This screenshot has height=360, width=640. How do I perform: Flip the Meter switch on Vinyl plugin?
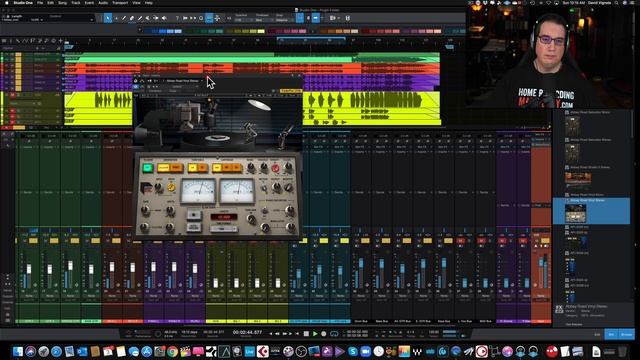click(264, 188)
